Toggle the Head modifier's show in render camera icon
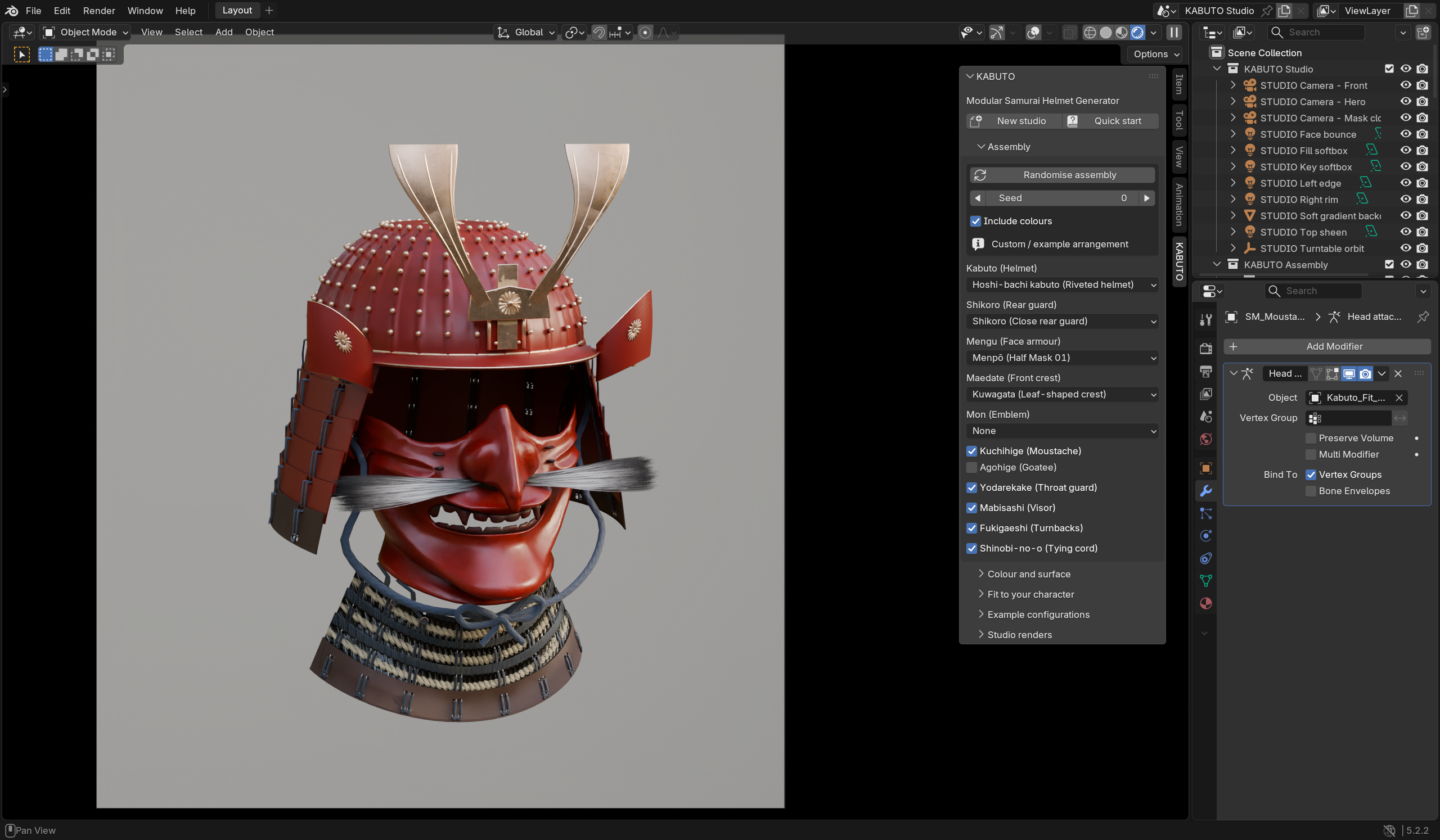This screenshot has width=1440, height=840. coord(1365,373)
